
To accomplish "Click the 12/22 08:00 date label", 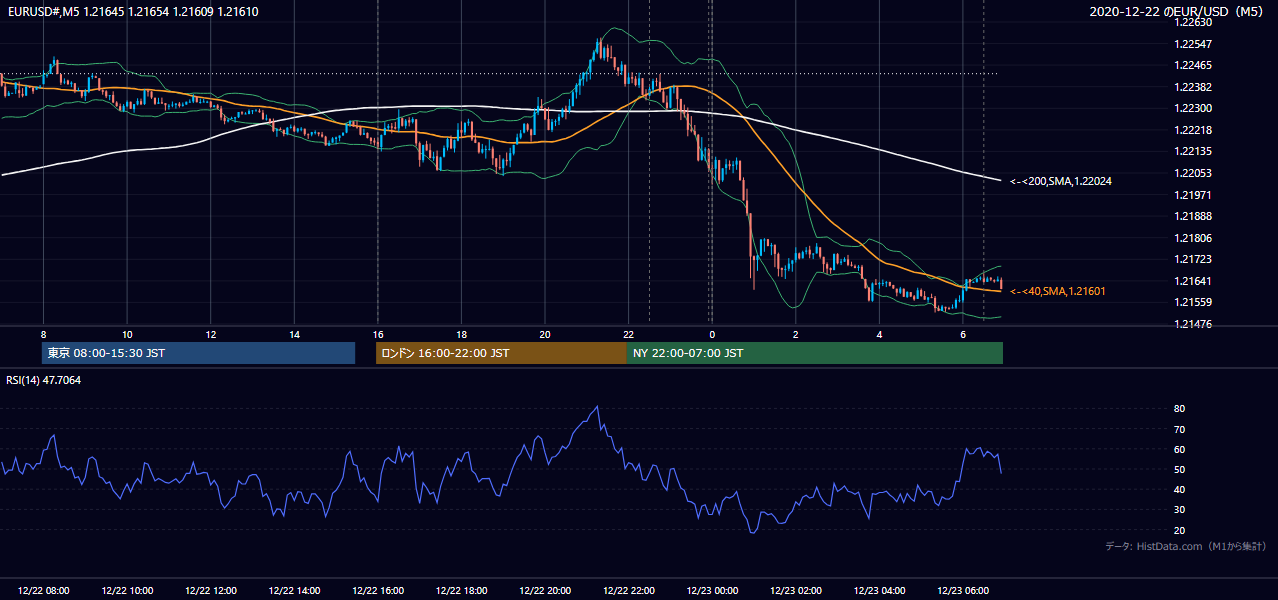I will click(x=43, y=591).
